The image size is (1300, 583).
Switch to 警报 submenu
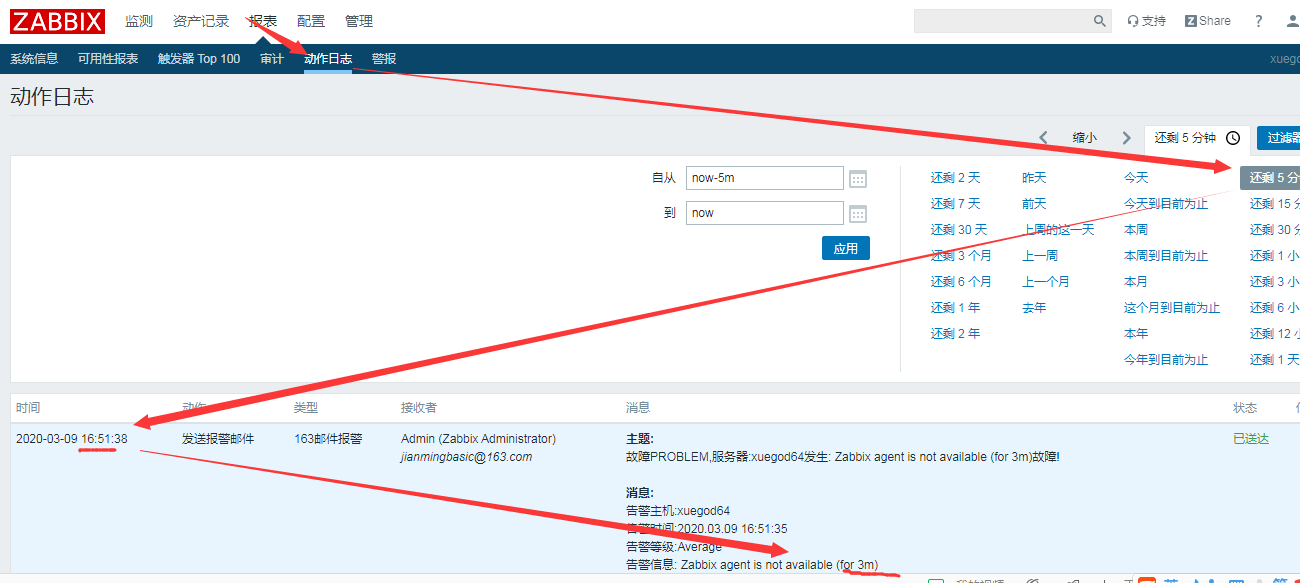click(384, 59)
